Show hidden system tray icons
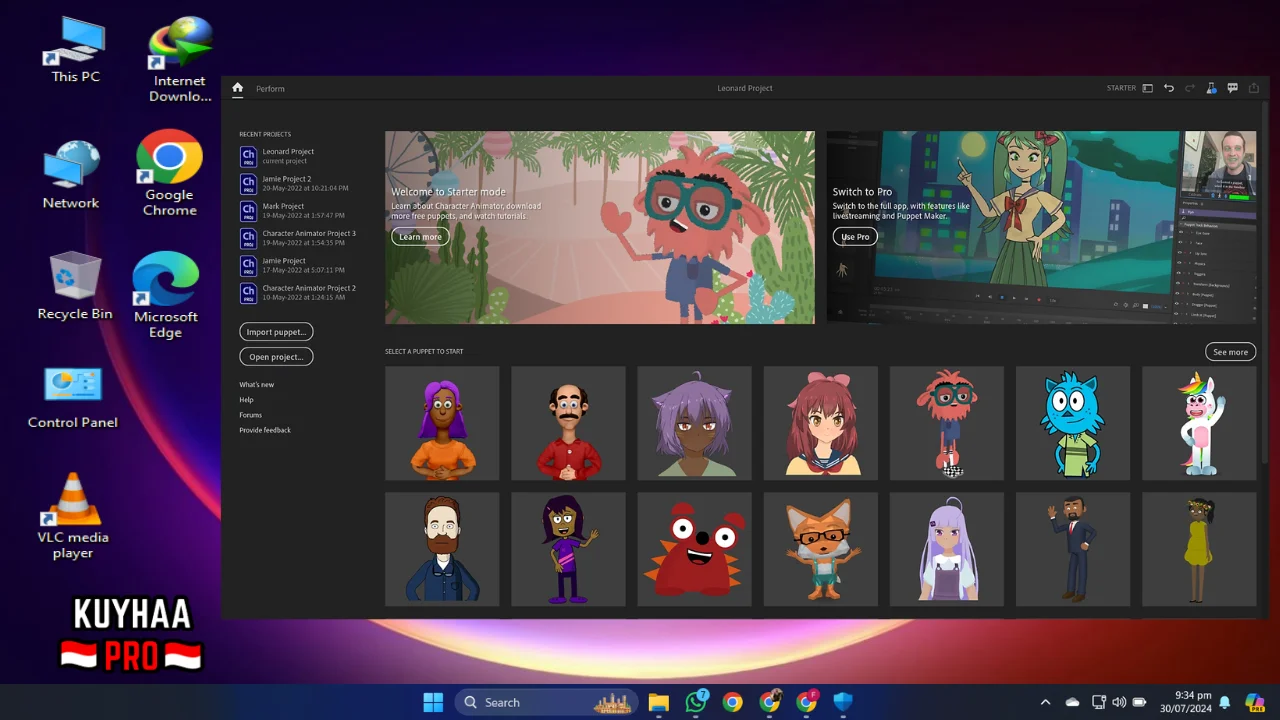 pyautogui.click(x=1045, y=702)
